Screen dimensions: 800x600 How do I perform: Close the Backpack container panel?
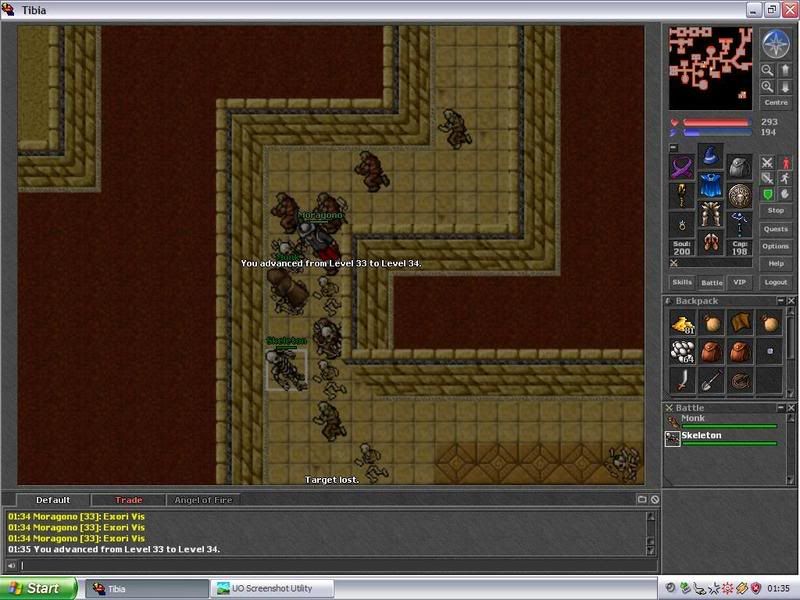[791, 301]
